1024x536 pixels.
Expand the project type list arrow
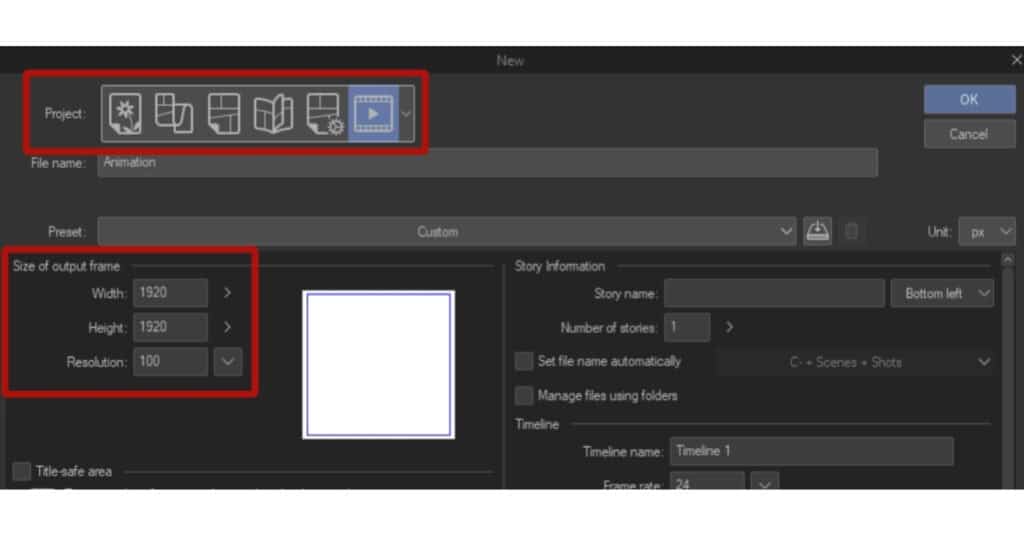(406, 114)
